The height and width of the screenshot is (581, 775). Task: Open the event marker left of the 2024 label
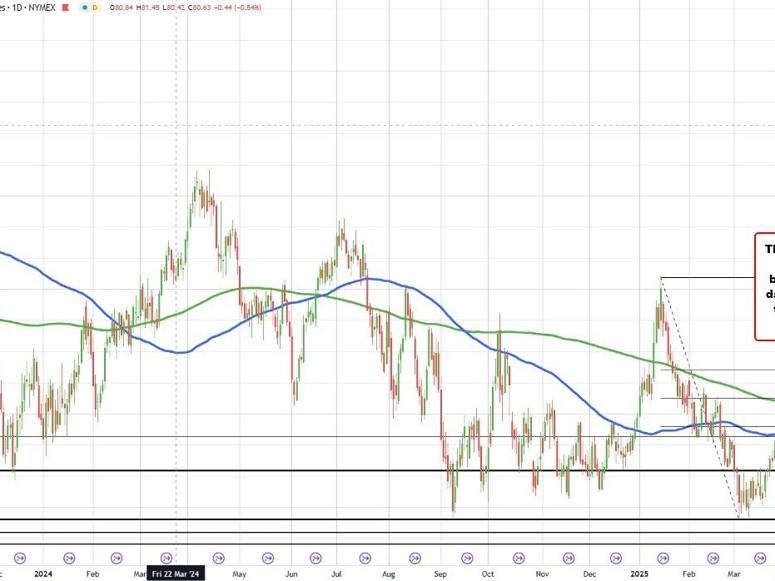coord(20,558)
